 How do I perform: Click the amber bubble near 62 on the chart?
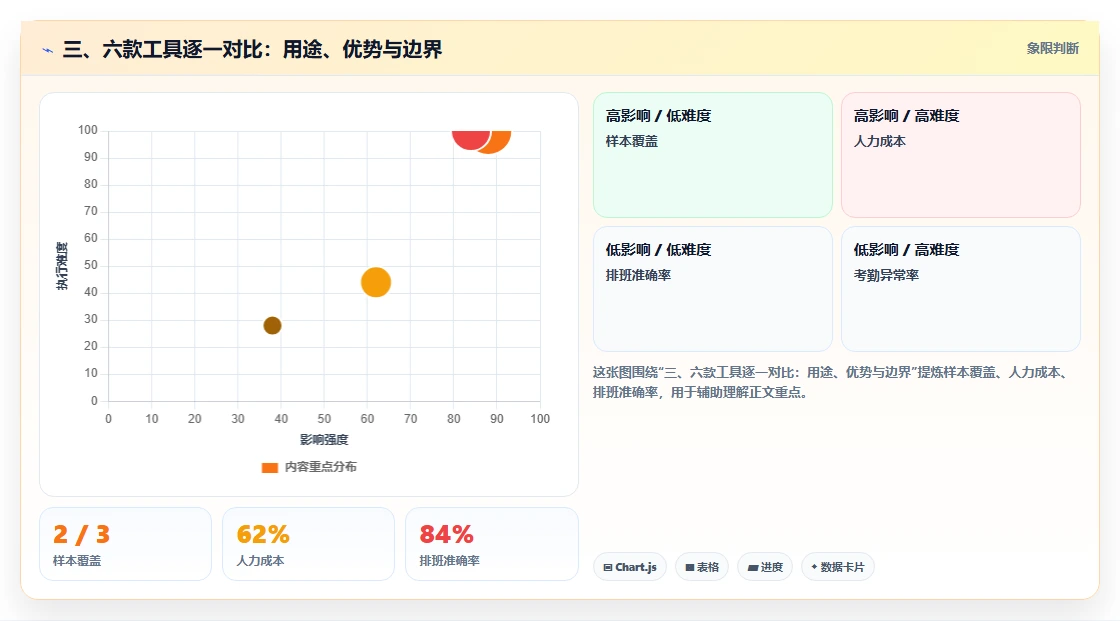click(376, 282)
